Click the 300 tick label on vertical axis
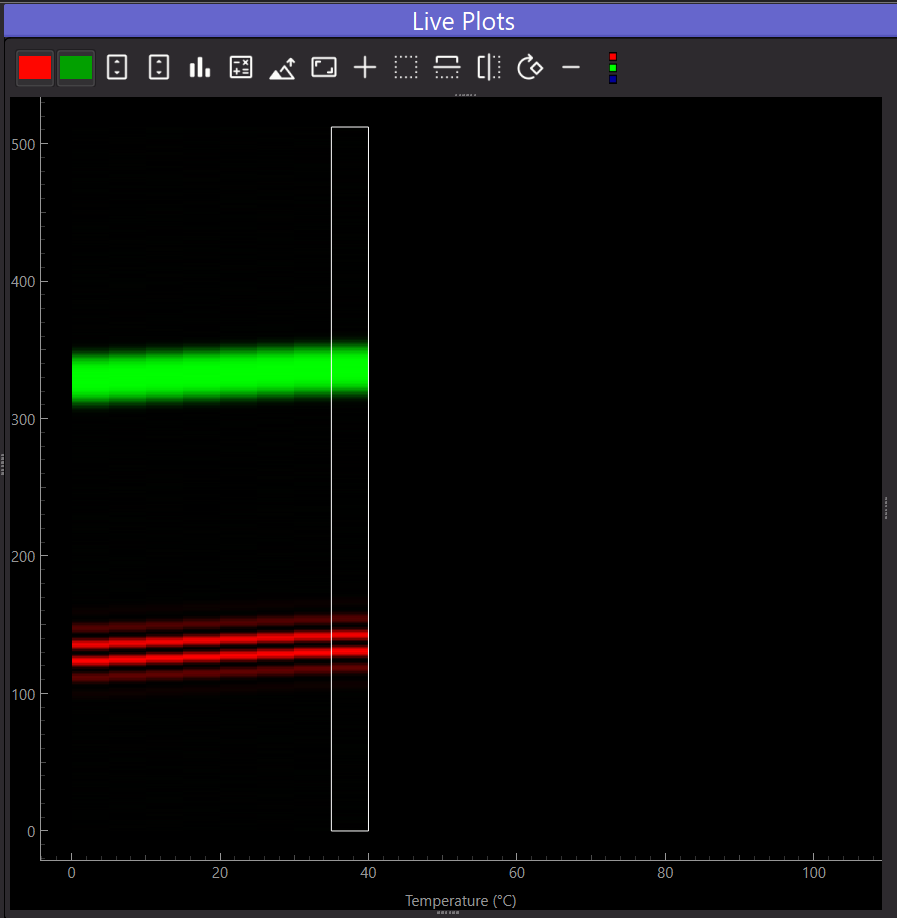Image resolution: width=897 pixels, height=918 pixels. pos(23,419)
